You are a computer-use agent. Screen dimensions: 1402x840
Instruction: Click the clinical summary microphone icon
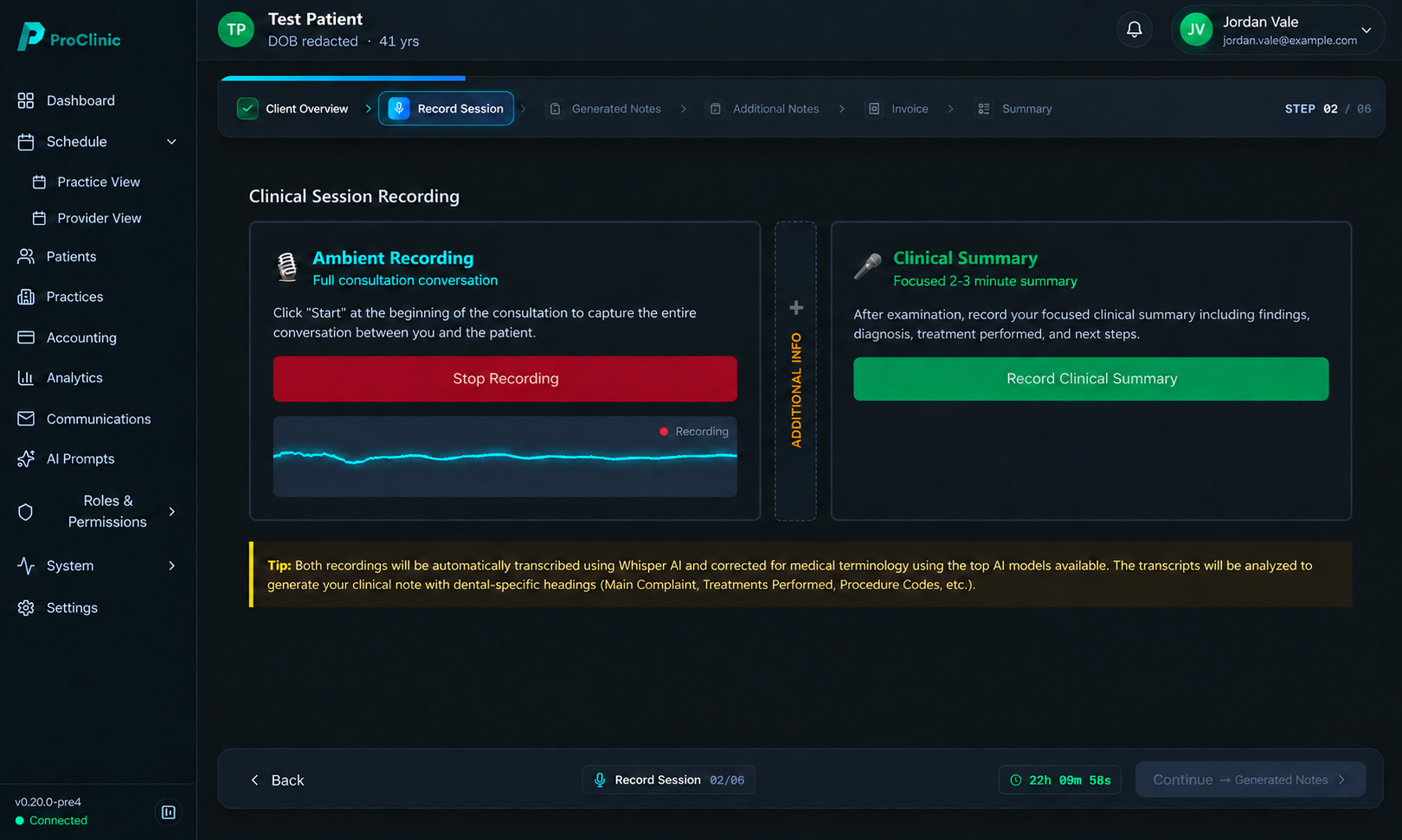(867, 266)
